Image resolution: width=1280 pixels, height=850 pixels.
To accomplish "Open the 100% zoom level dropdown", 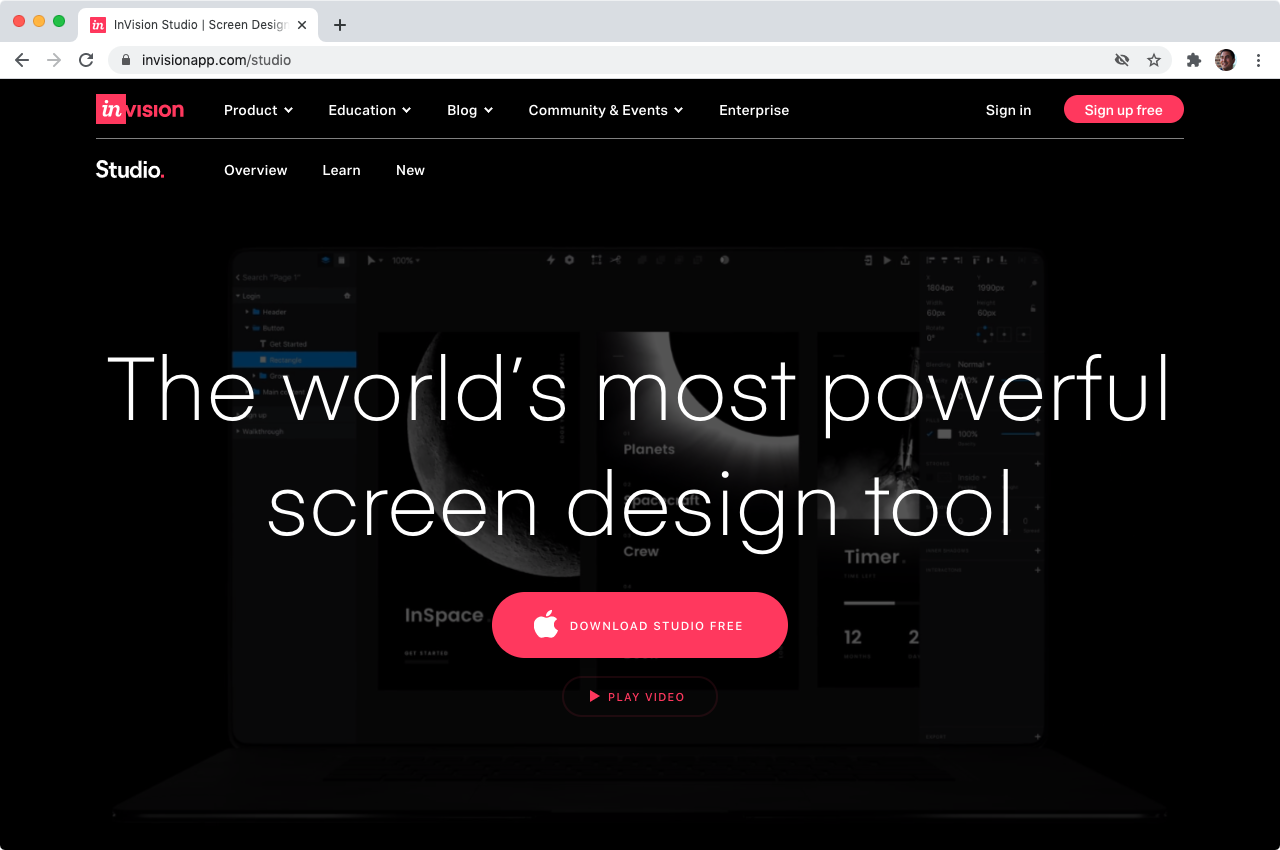I will tap(402, 259).
